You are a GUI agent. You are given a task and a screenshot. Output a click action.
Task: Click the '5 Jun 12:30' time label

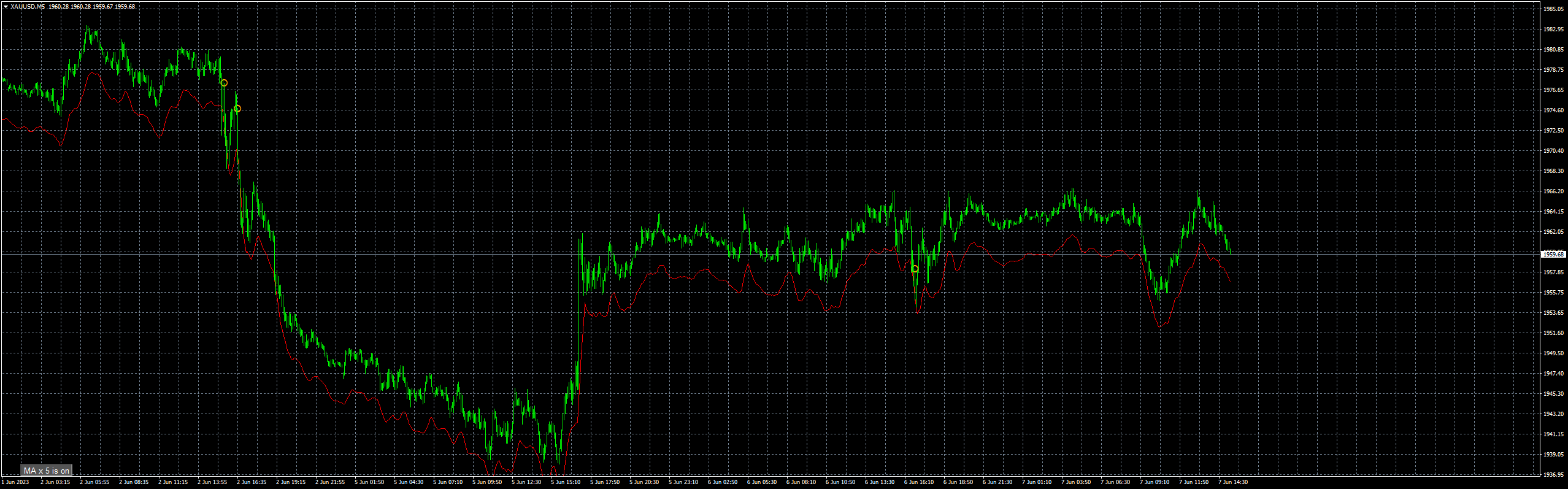click(526, 482)
